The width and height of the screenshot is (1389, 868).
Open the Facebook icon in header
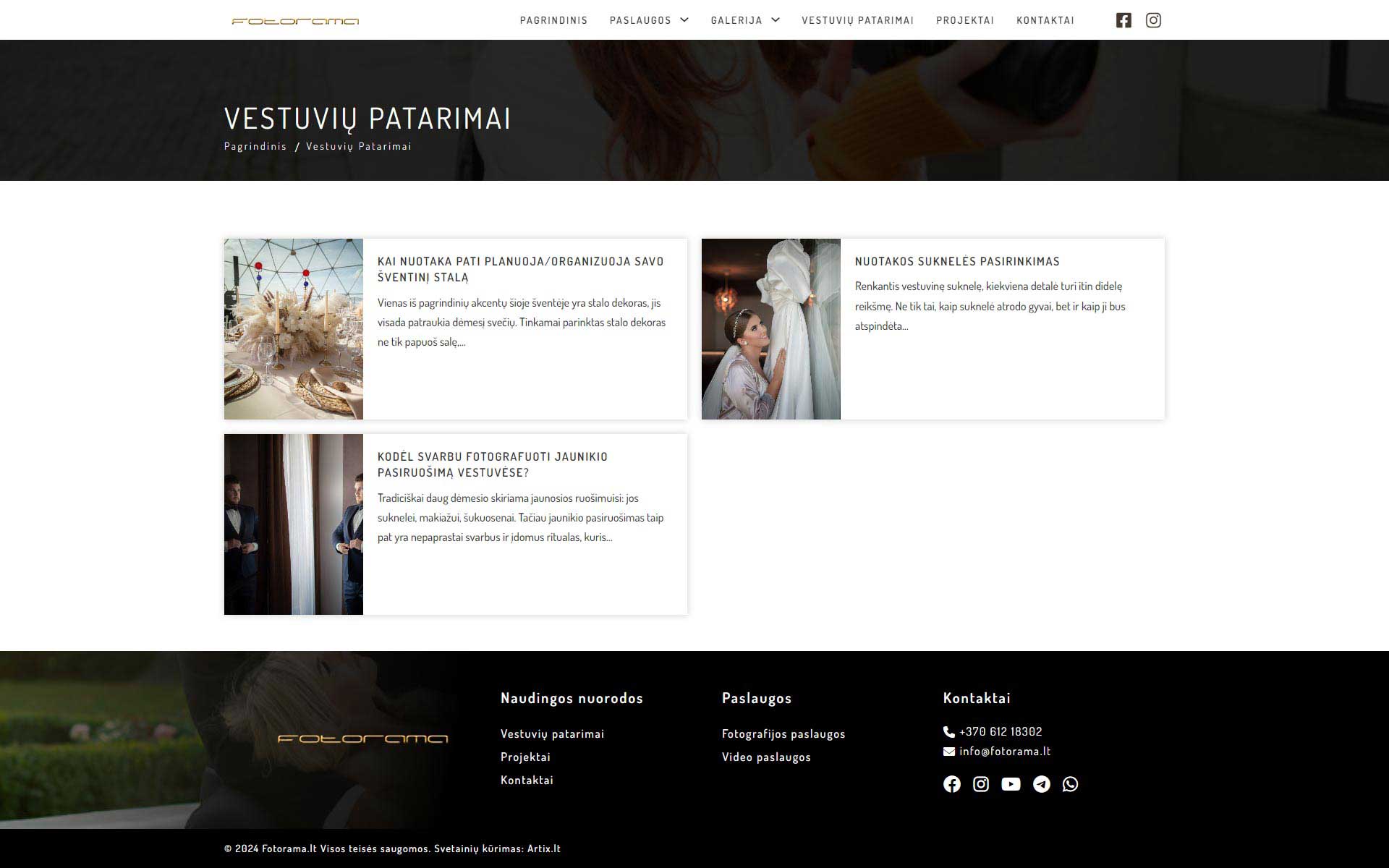coord(1123,20)
